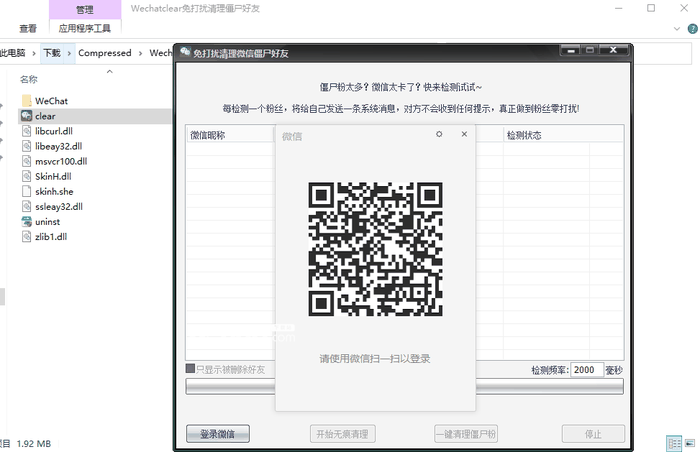Click the 微信昵称 column header
This screenshot has width=700, height=452.
[230, 135]
